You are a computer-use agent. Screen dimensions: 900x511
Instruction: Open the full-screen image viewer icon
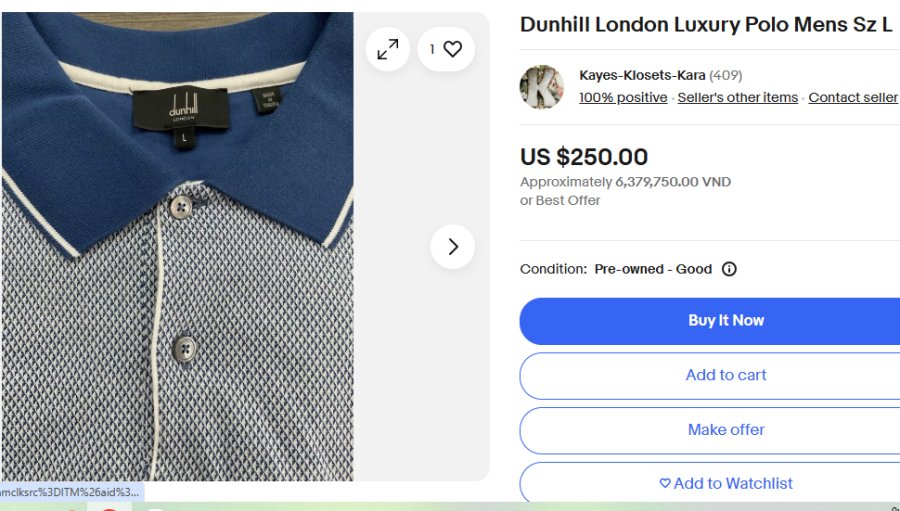387,49
